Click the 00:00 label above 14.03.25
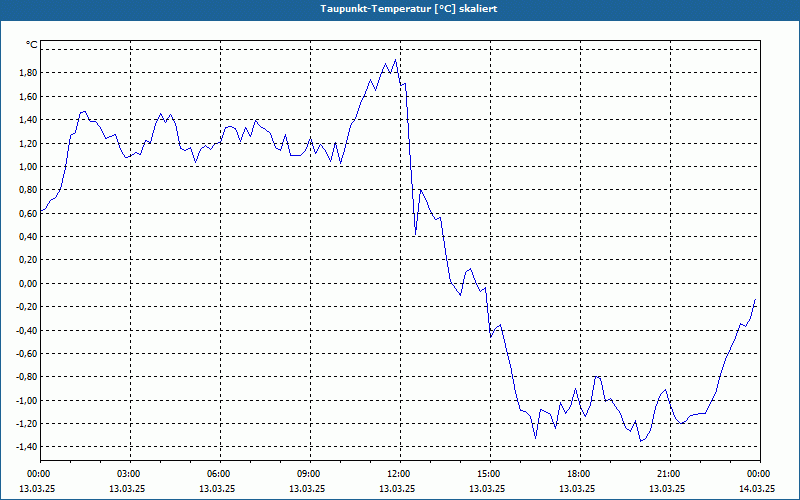 tap(760, 474)
